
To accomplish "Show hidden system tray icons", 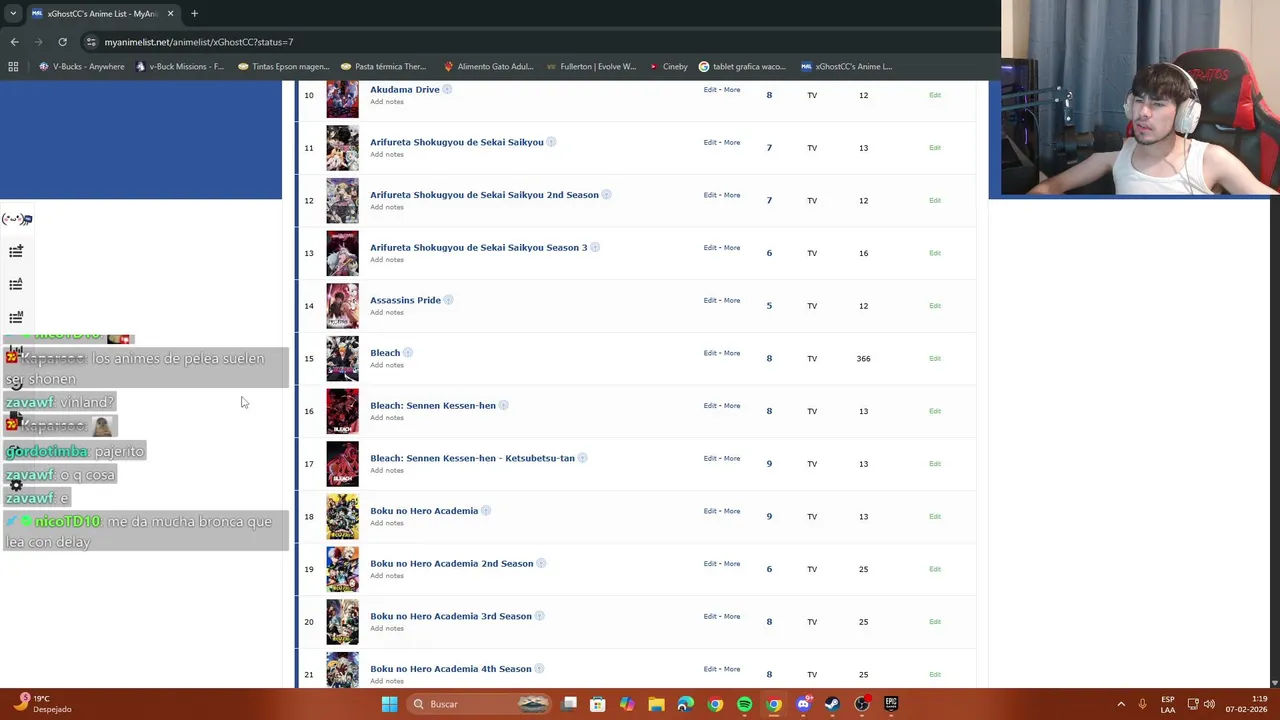I will [1121, 704].
